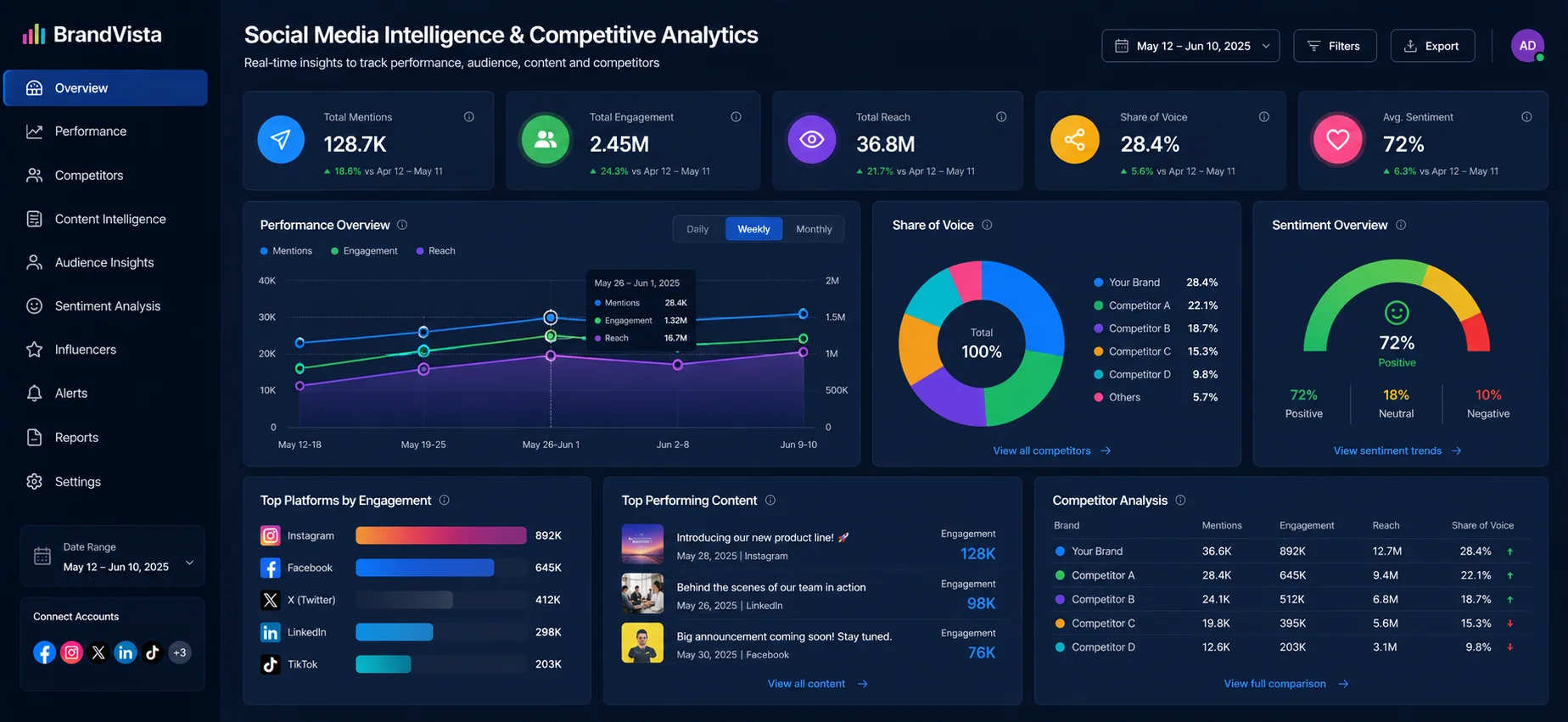Image resolution: width=1568 pixels, height=722 pixels.
Task: Click the Instagram platform icon in engagement list
Action: 270,535
